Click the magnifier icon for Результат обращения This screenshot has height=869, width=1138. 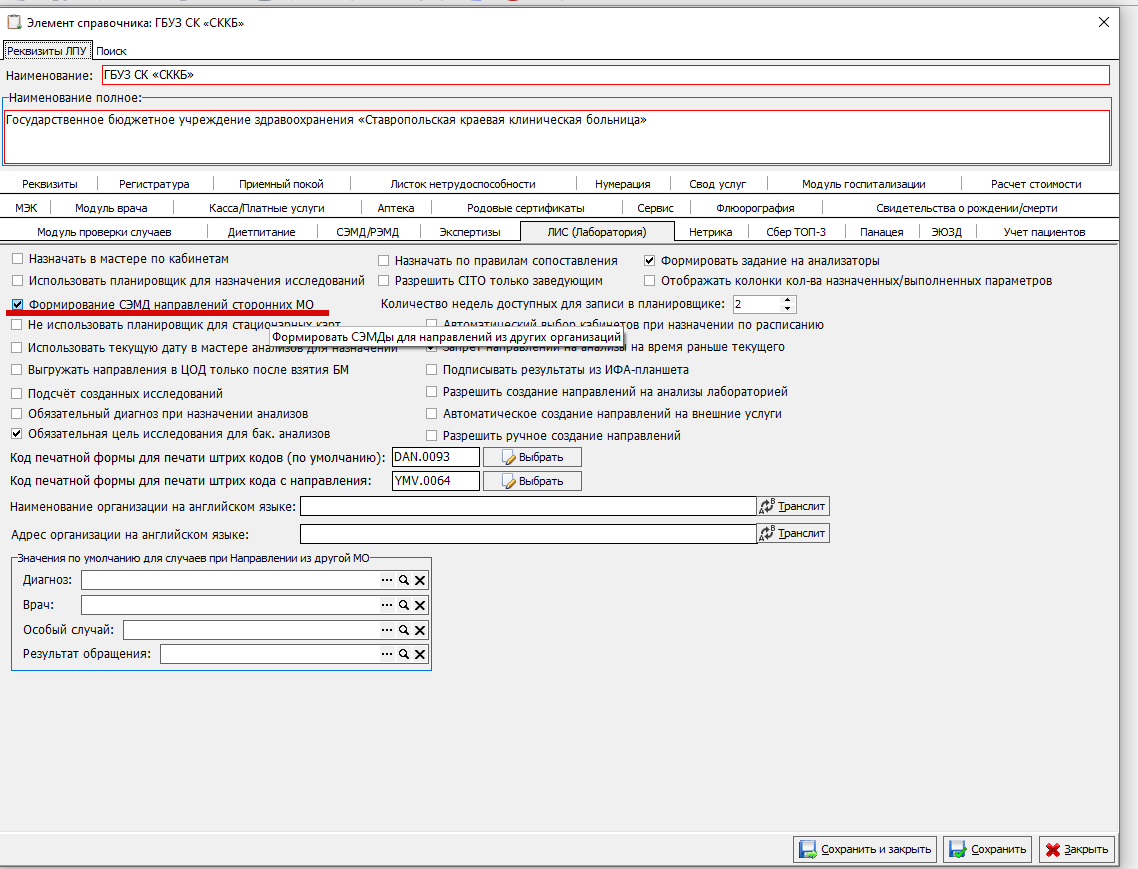click(404, 654)
